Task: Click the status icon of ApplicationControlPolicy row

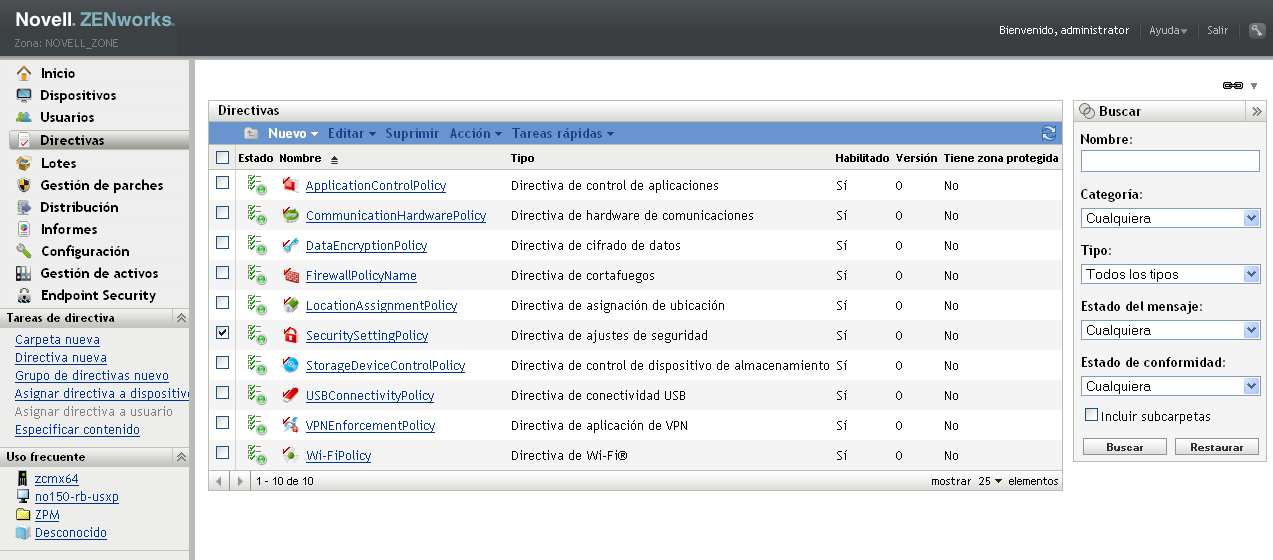Action: coord(257,186)
